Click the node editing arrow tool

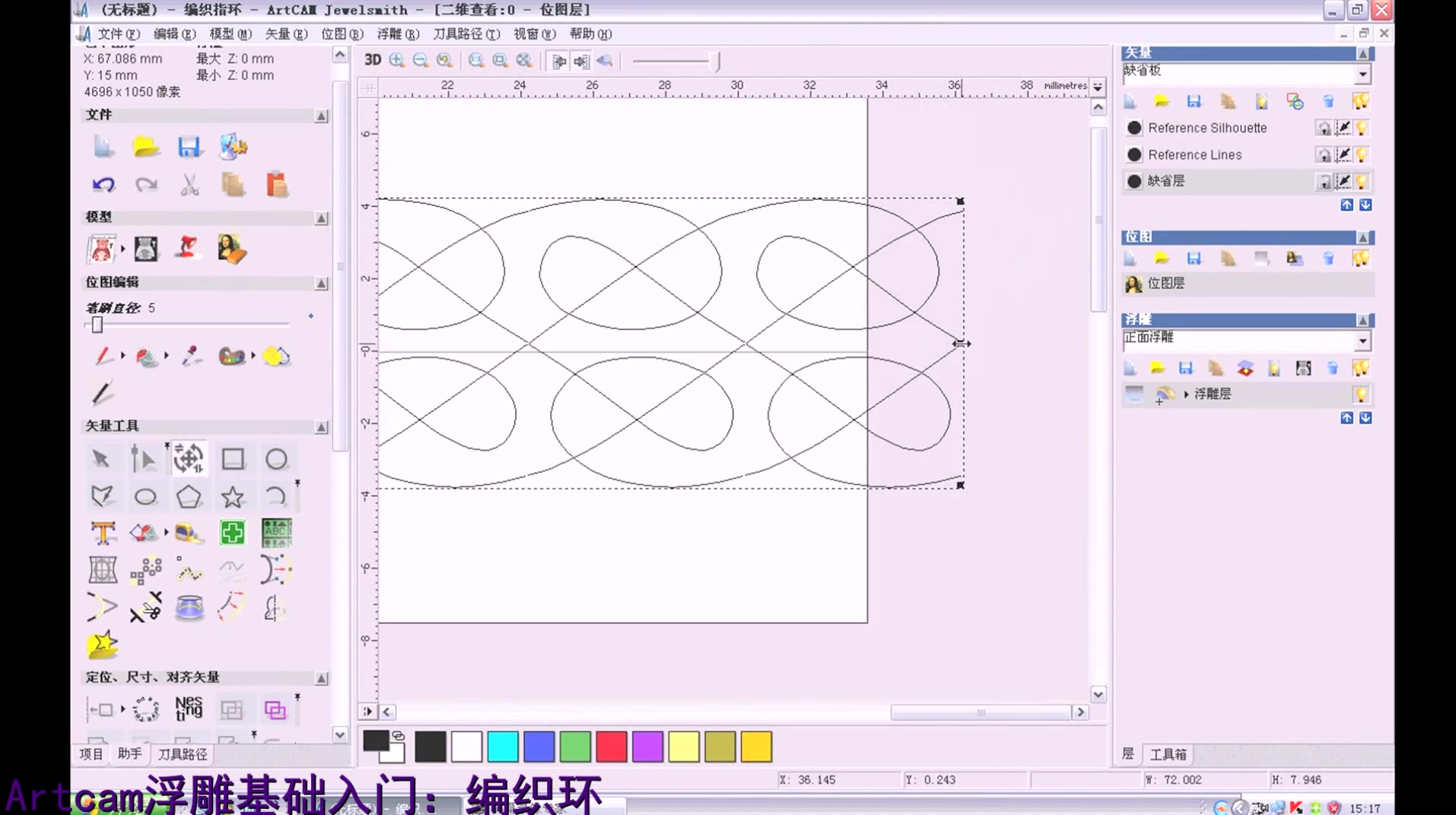145,458
